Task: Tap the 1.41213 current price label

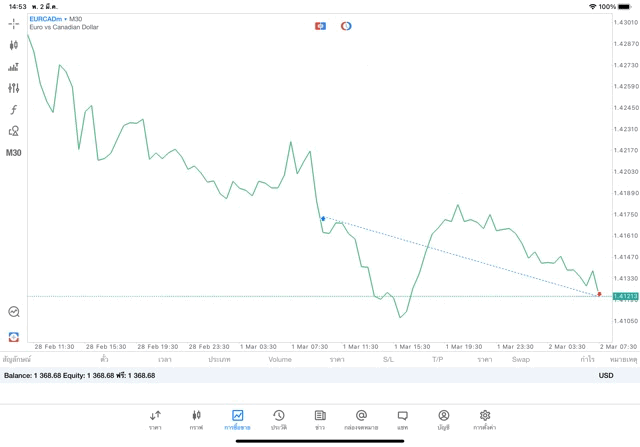Action: coord(626,296)
